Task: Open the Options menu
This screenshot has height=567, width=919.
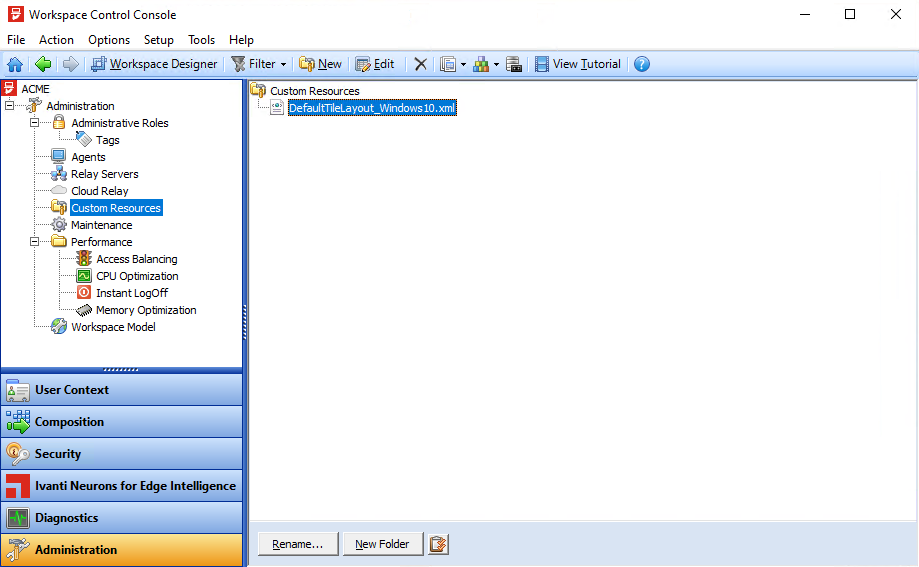Action: pyautogui.click(x=109, y=40)
